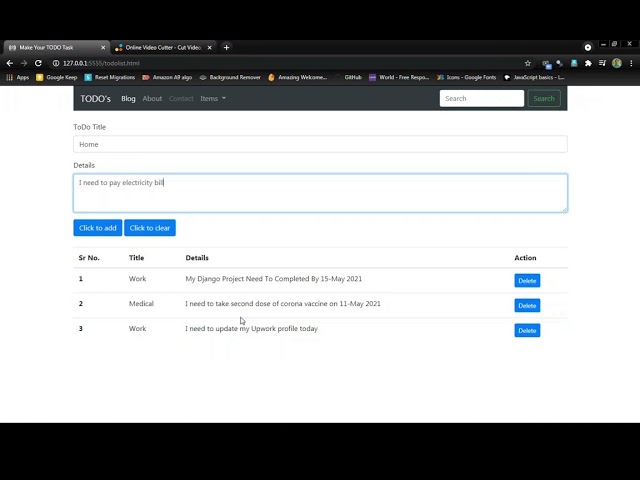Click the magnifier extension icon in the toolbar

coord(560,63)
